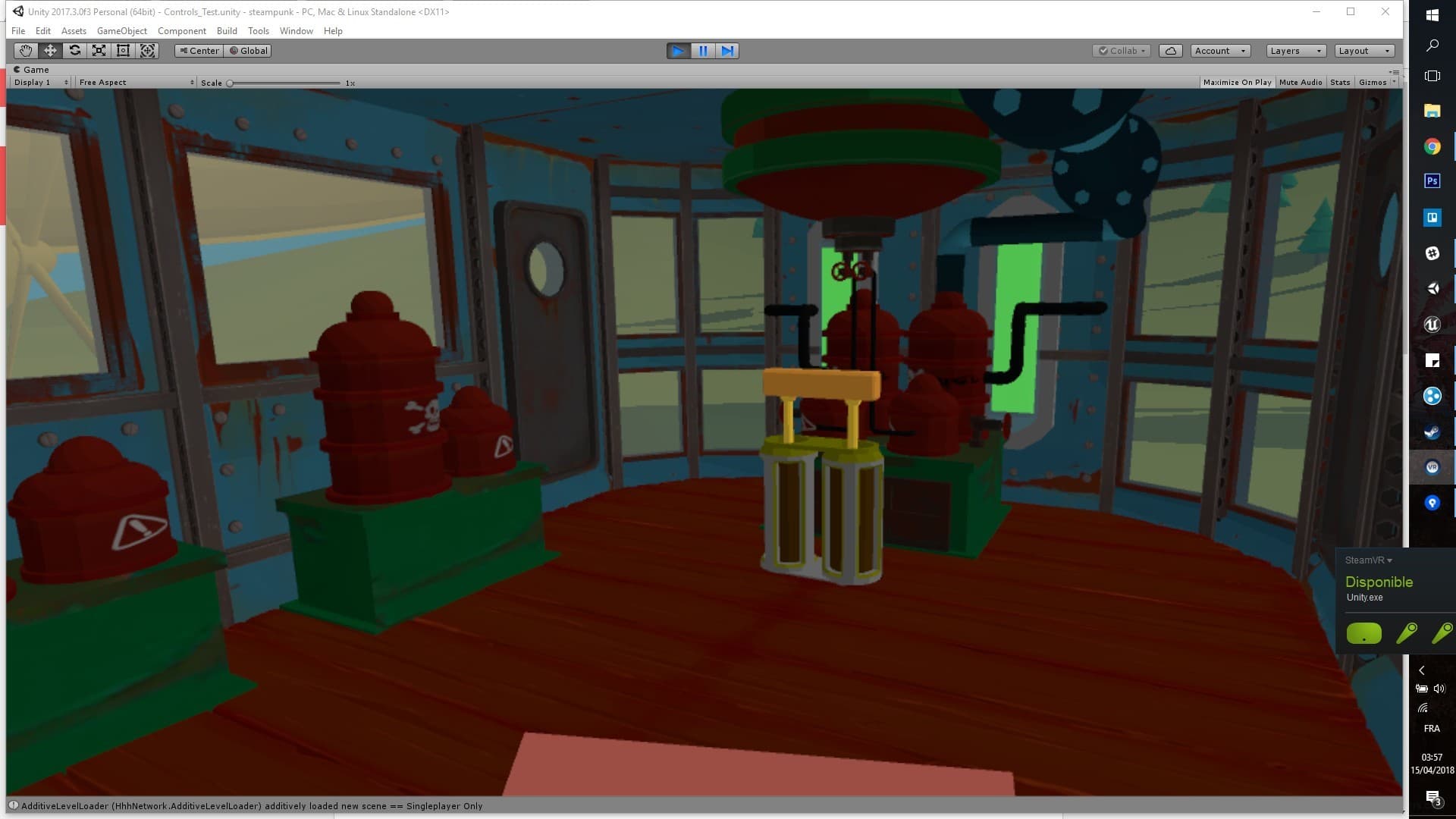Open the GameObject menu

(x=122, y=31)
